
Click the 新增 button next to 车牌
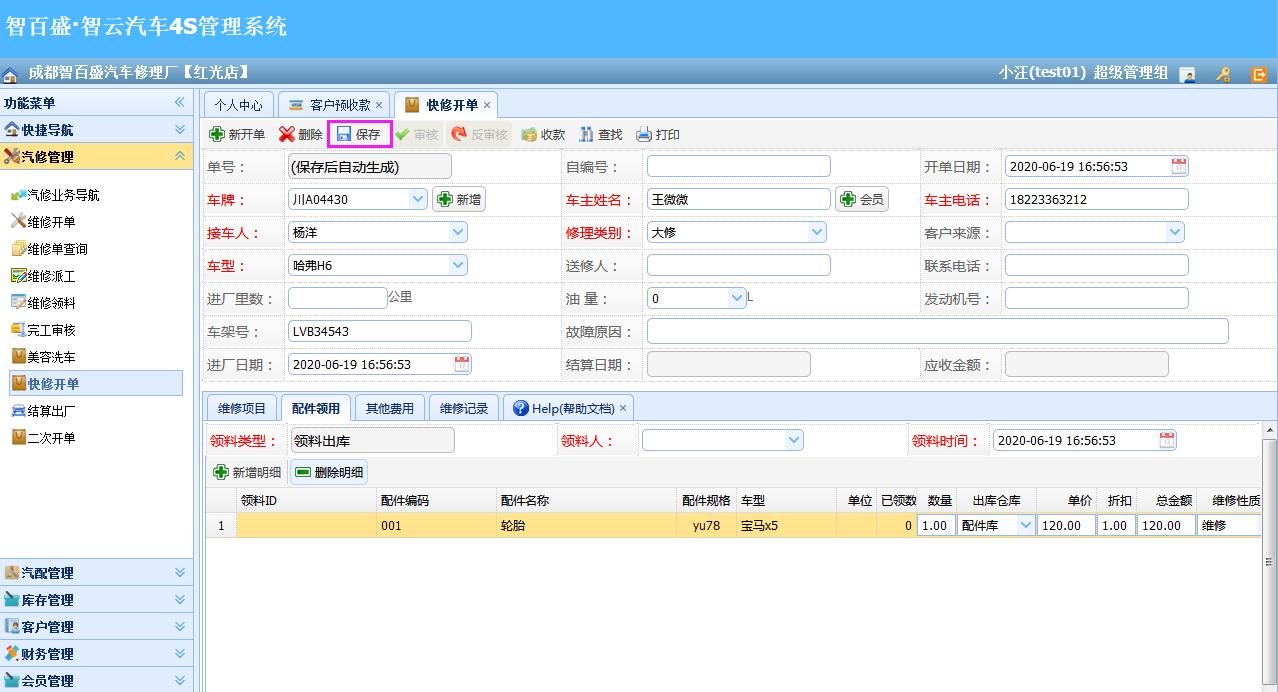[458, 198]
